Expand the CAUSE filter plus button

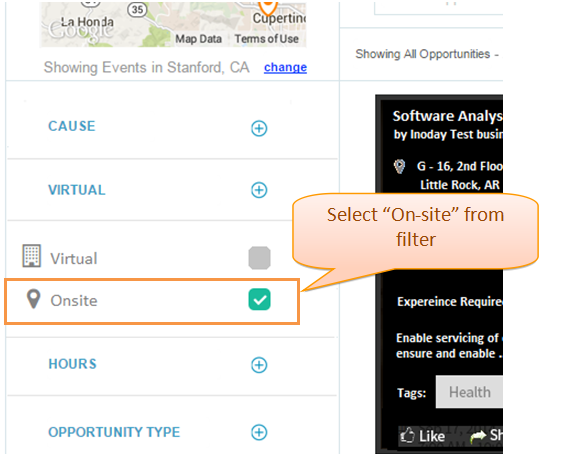259,128
